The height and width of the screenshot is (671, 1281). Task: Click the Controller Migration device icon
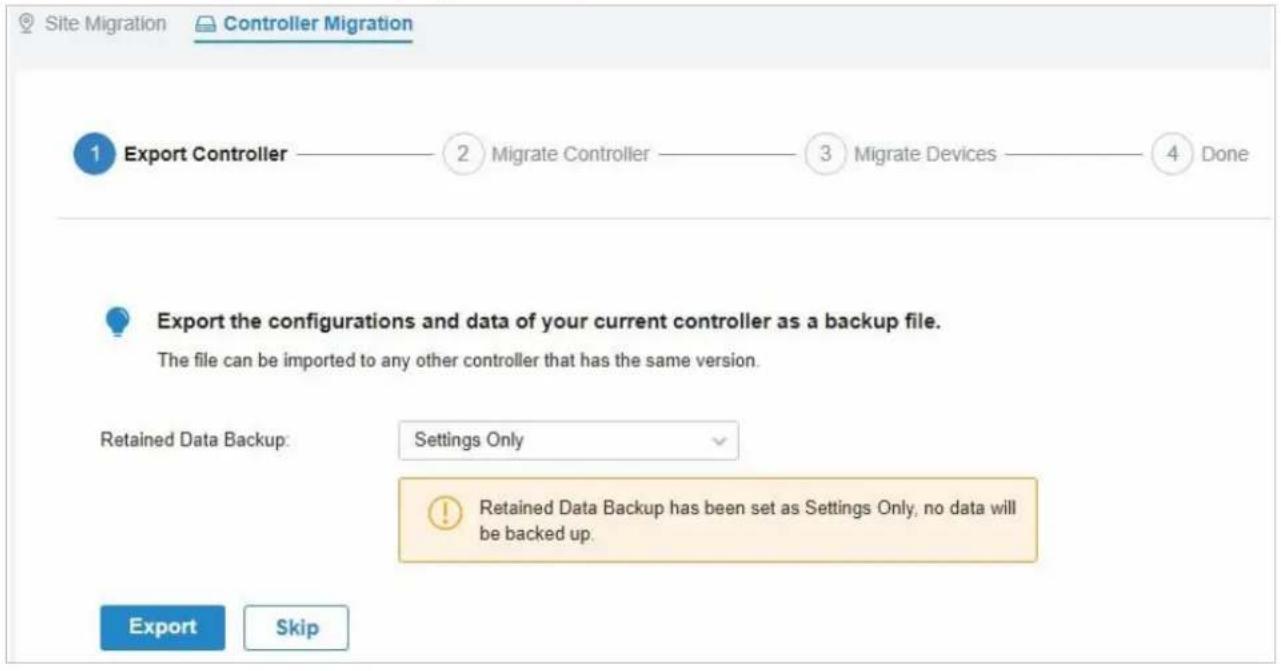tap(205, 24)
